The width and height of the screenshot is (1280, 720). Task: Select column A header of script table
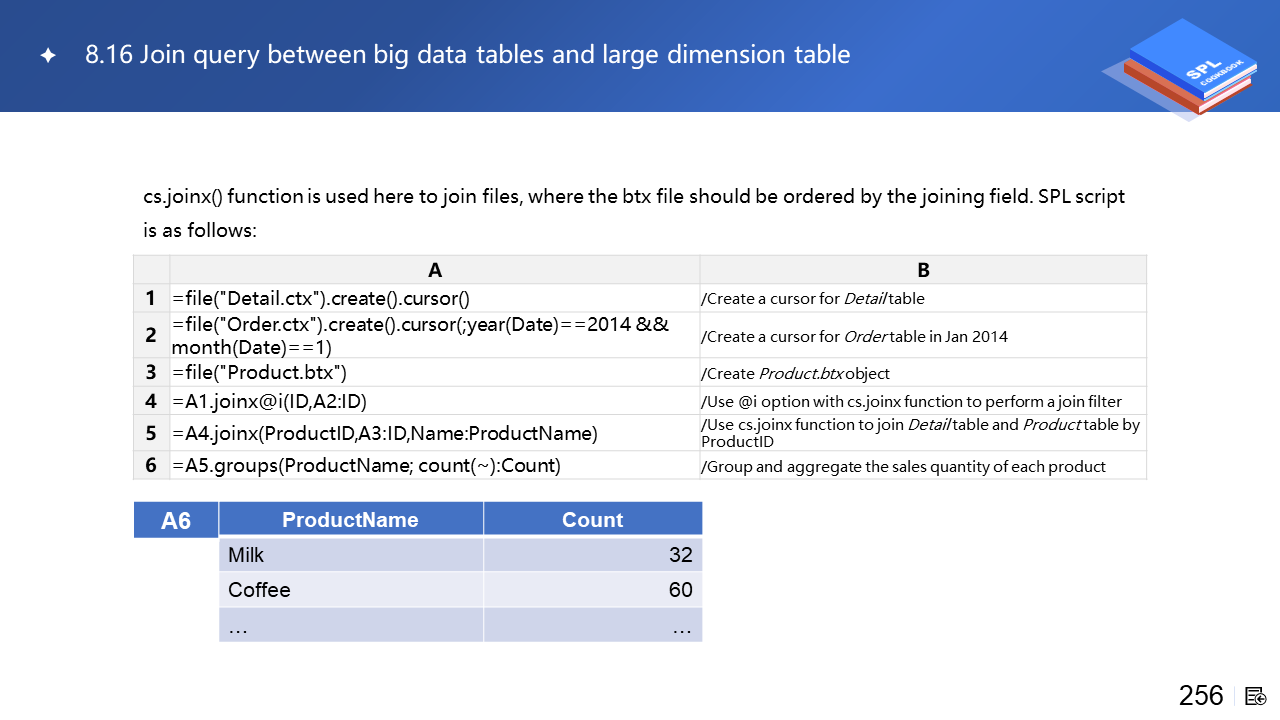tap(434, 270)
